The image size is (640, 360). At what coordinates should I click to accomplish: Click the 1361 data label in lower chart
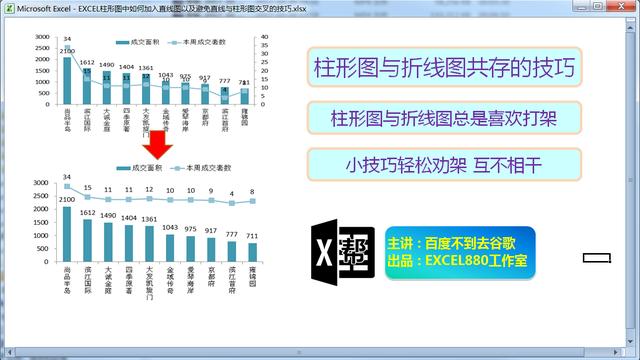pyautogui.click(x=149, y=219)
